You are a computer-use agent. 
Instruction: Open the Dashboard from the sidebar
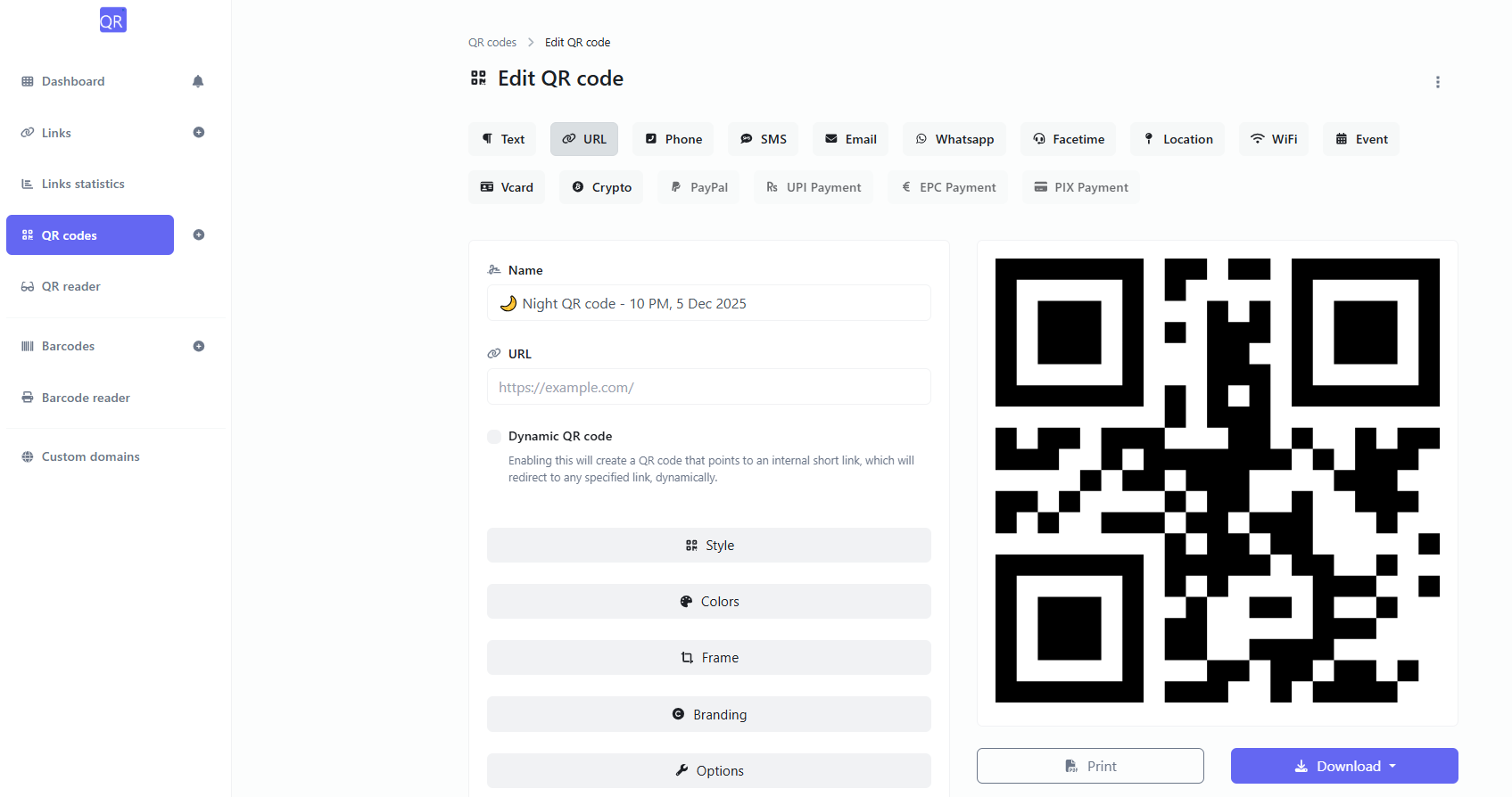pyautogui.click(x=73, y=81)
